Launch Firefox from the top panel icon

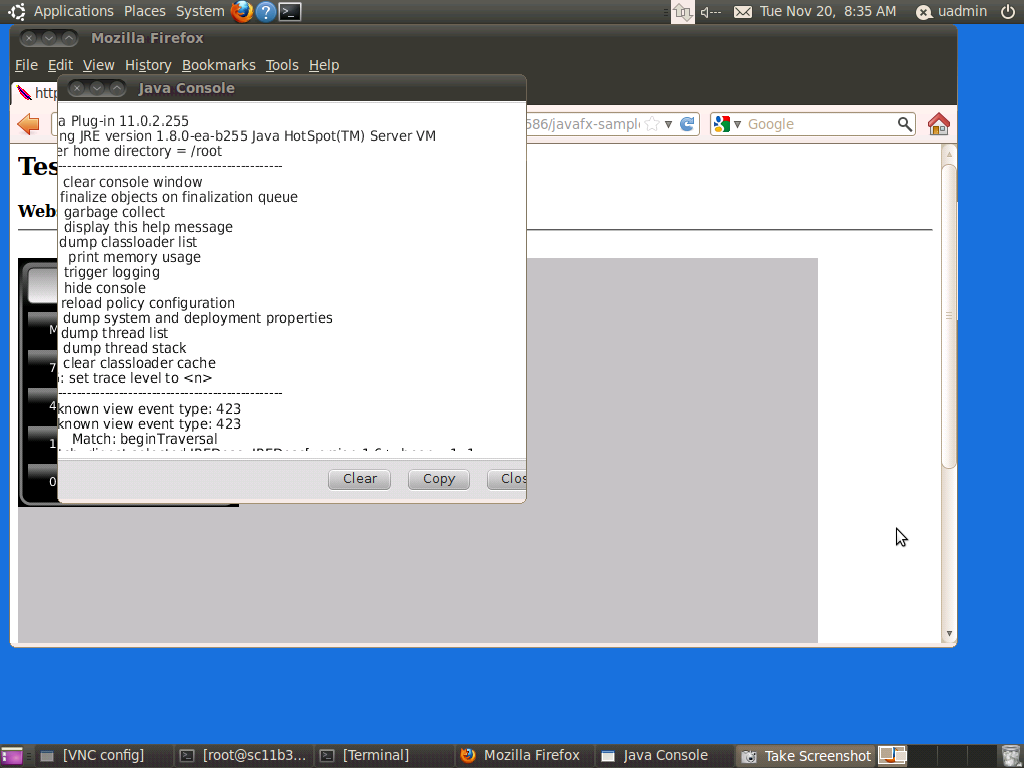[242, 11]
